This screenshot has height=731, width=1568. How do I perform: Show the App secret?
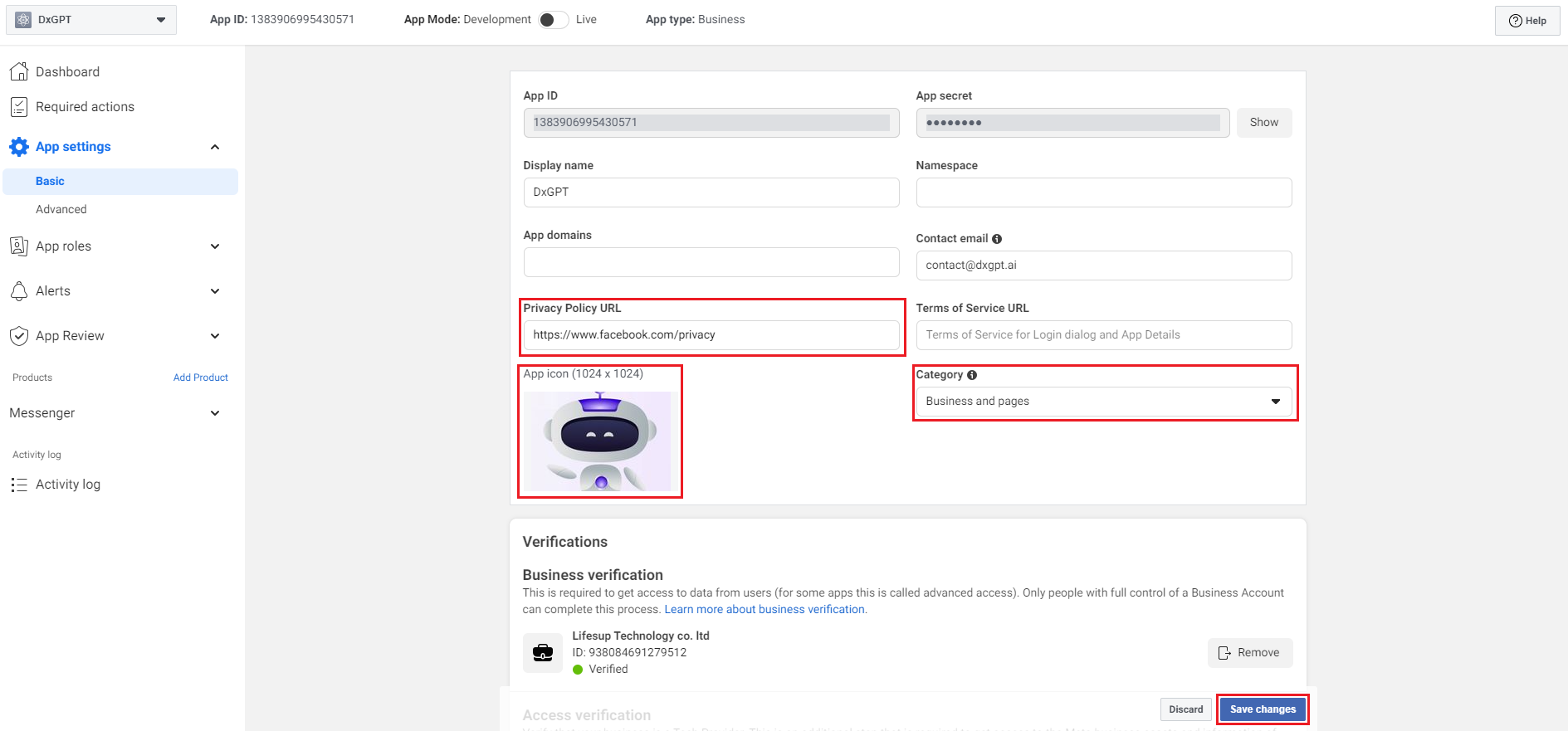click(1263, 123)
